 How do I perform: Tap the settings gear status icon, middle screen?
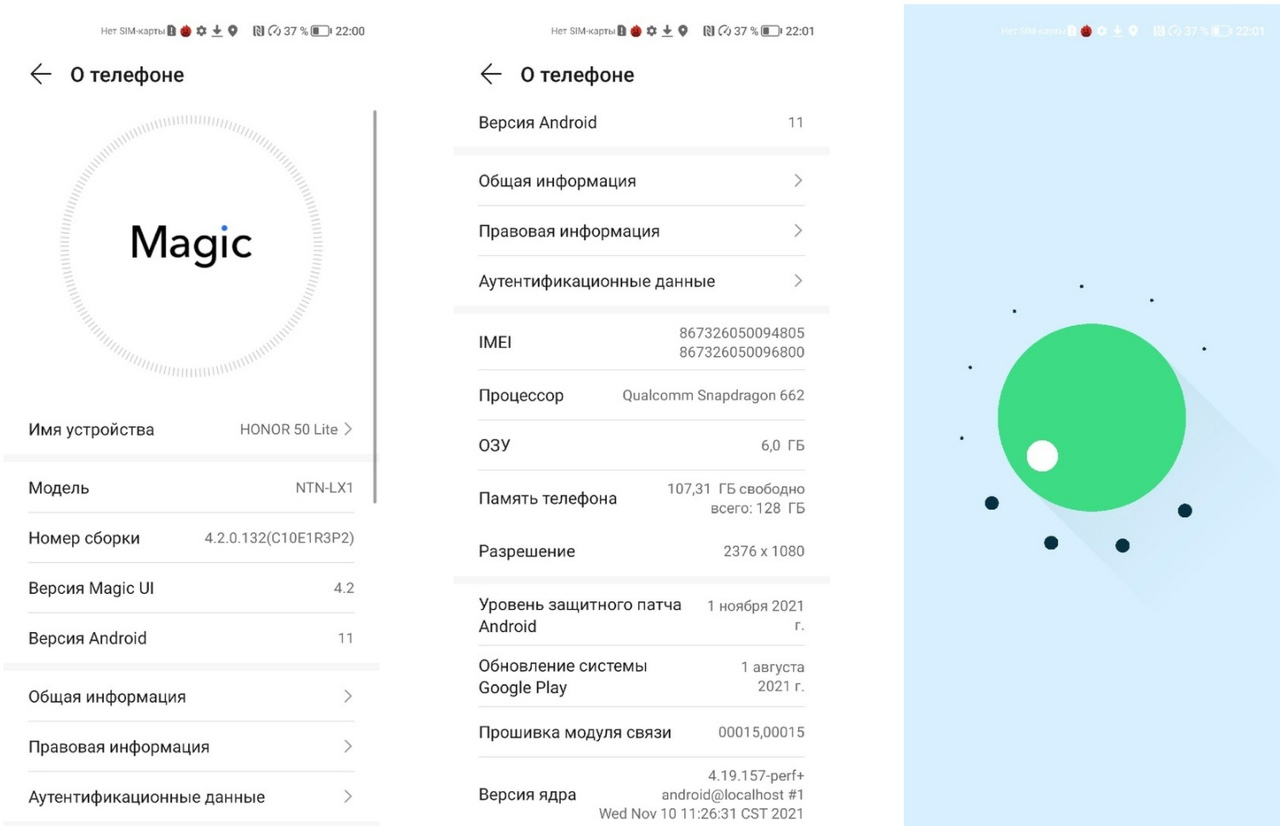click(x=651, y=31)
